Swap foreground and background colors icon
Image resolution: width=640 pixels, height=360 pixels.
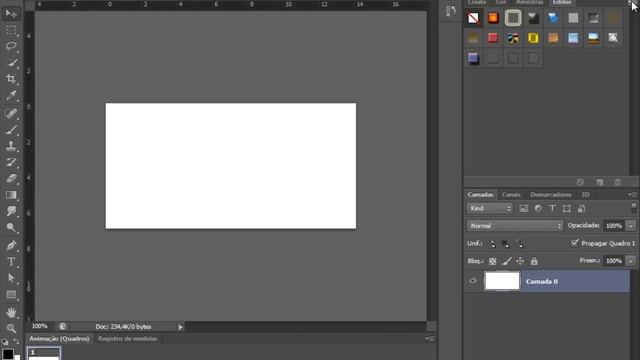[x=16, y=341]
